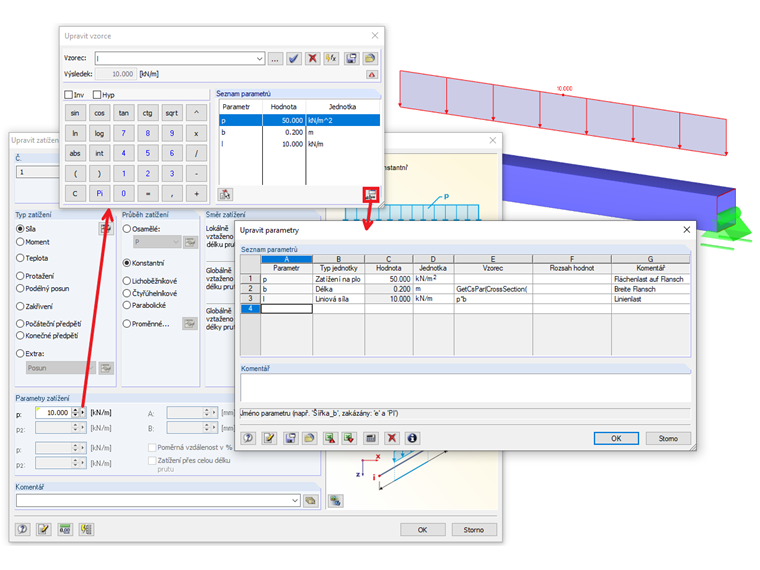Viewport: 760px width, 570px height.
Task: Click the edit comment pencil icon in Upravit parametry
Action: (269, 438)
